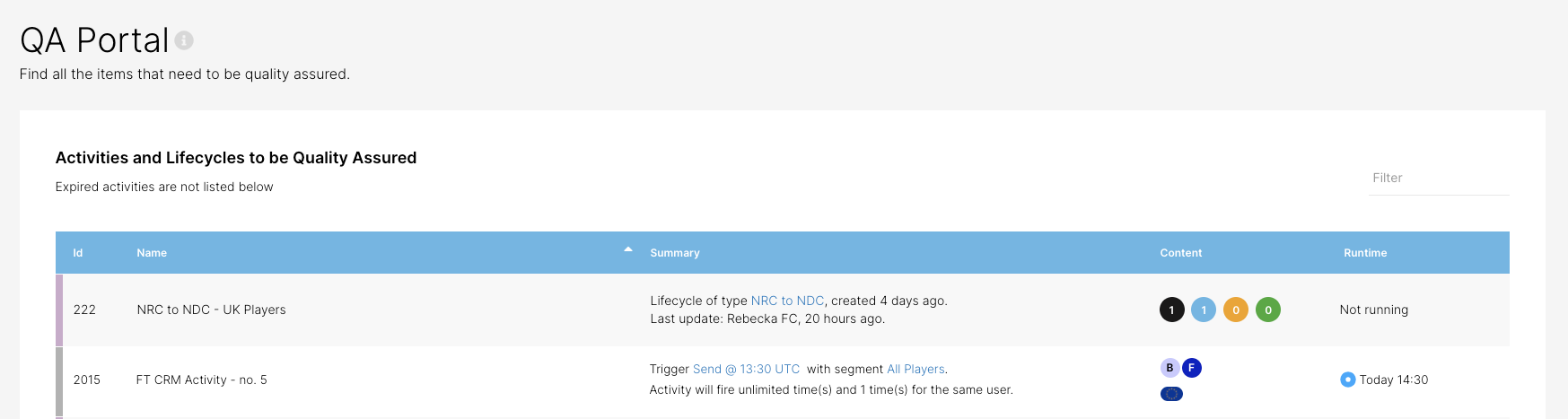Screen dimensions: 1568x419
Task: Click the EU flag content badge
Action: (1171, 393)
